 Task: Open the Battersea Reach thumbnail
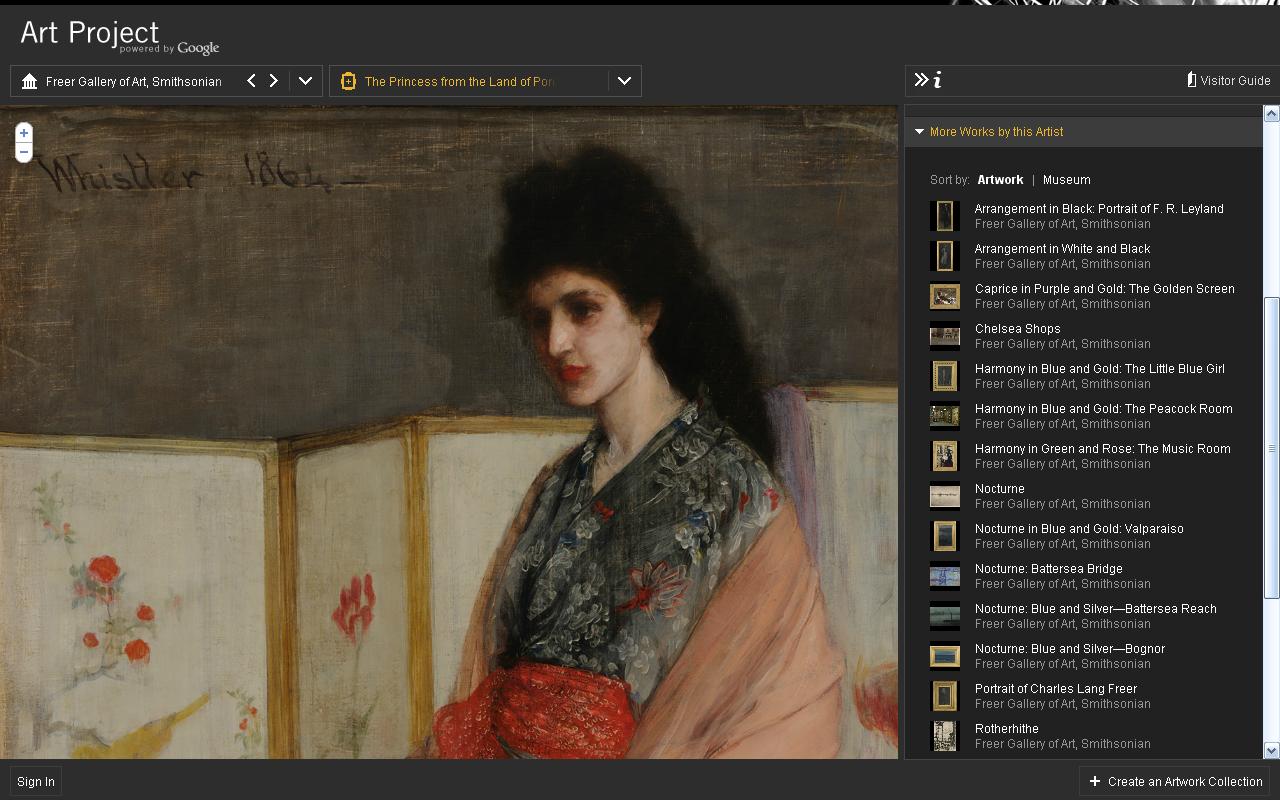944,616
